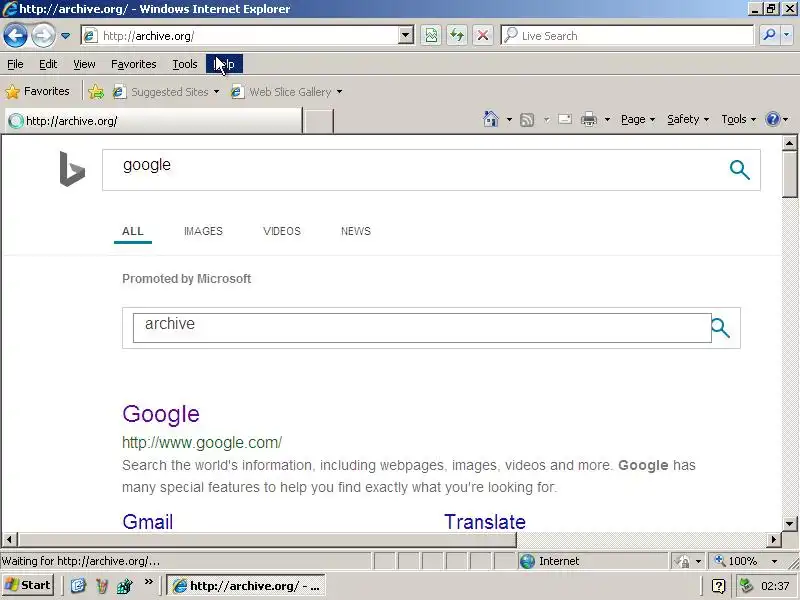Click the Internet Explorer taskbar button
Screen dimensions: 800x600
[245, 586]
